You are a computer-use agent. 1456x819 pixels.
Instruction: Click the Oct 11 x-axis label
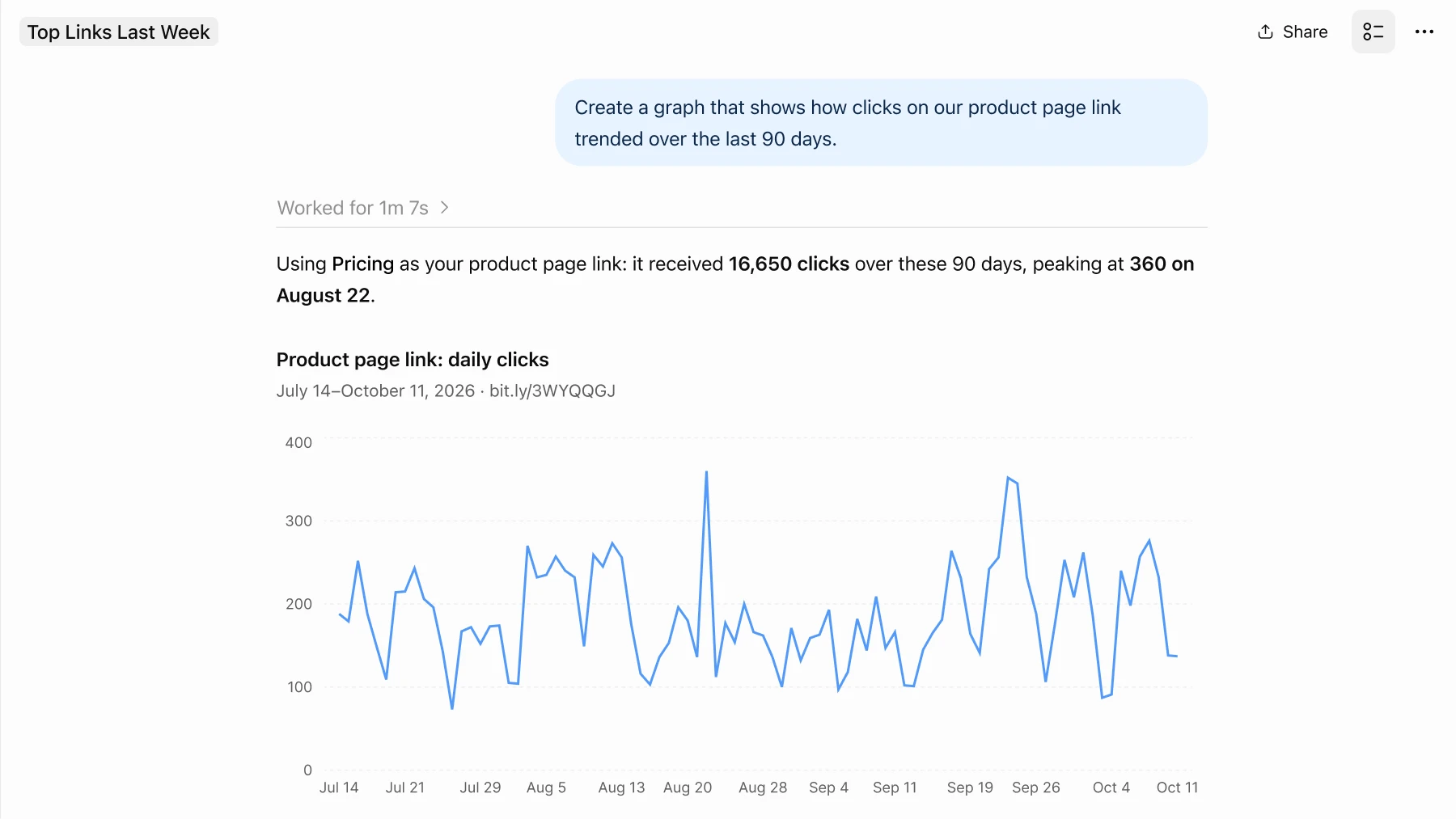pyautogui.click(x=1177, y=787)
